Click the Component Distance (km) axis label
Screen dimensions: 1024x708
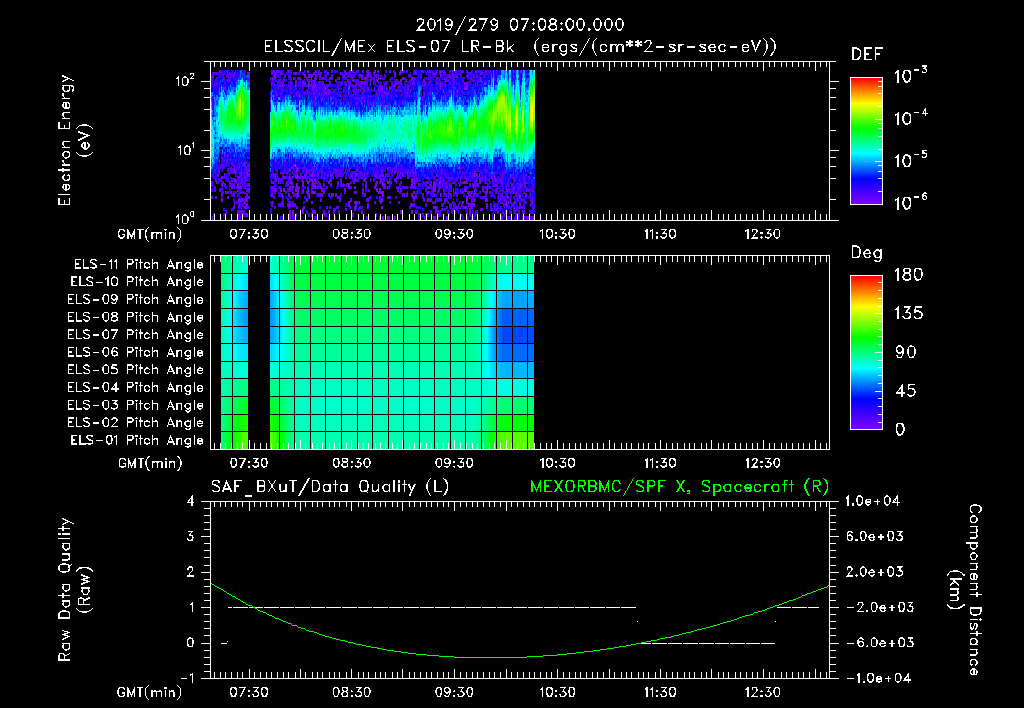[965, 590]
